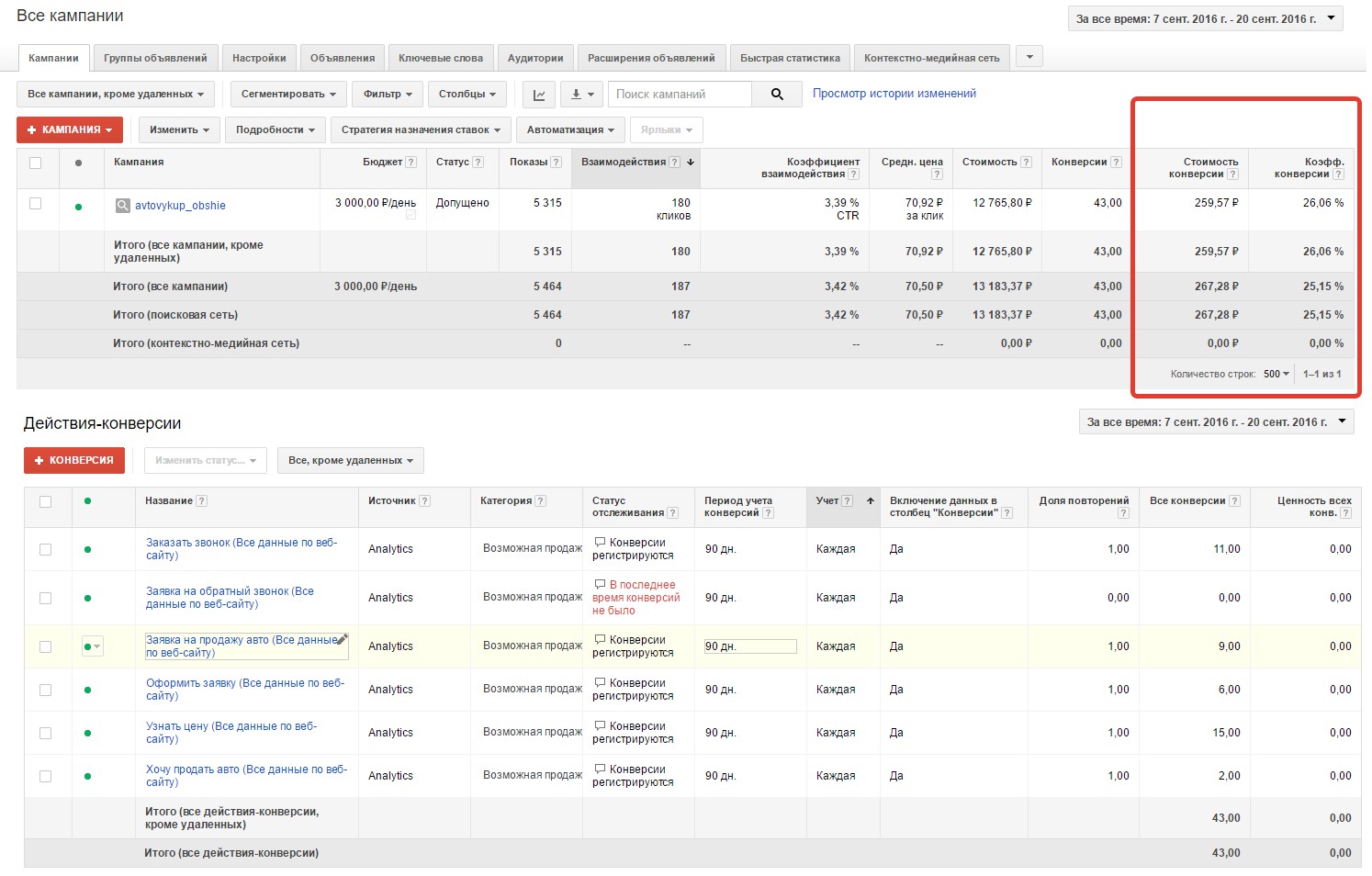Open the Группы объявлений tab
1372x876 pixels.
(155, 58)
